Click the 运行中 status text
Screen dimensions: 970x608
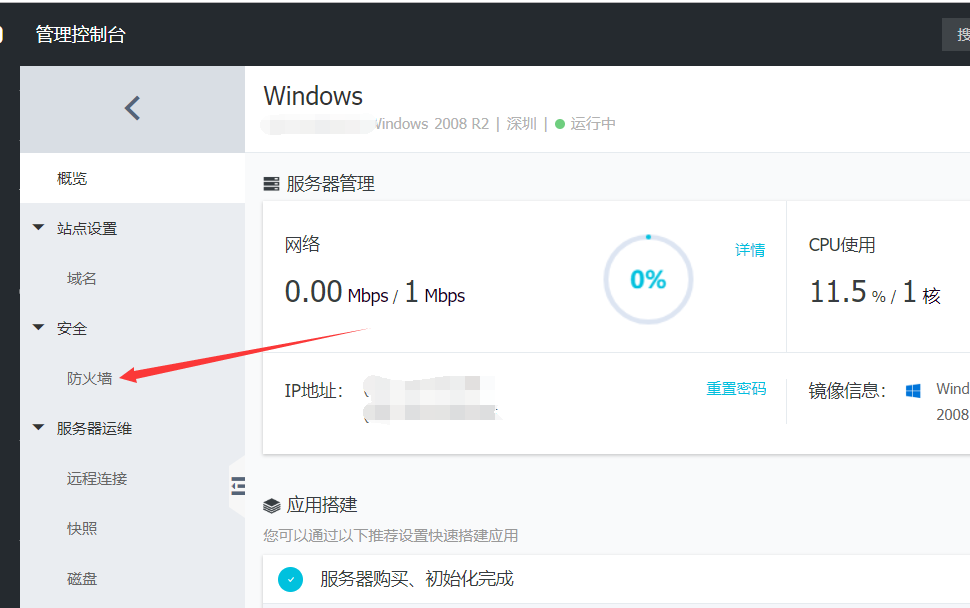point(593,124)
